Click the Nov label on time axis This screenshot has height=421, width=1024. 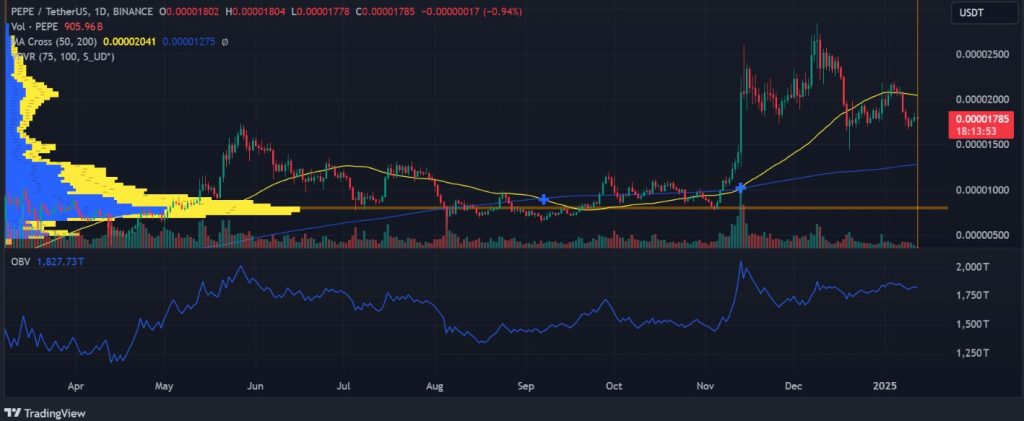pyautogui.click(x=704, y=386)
